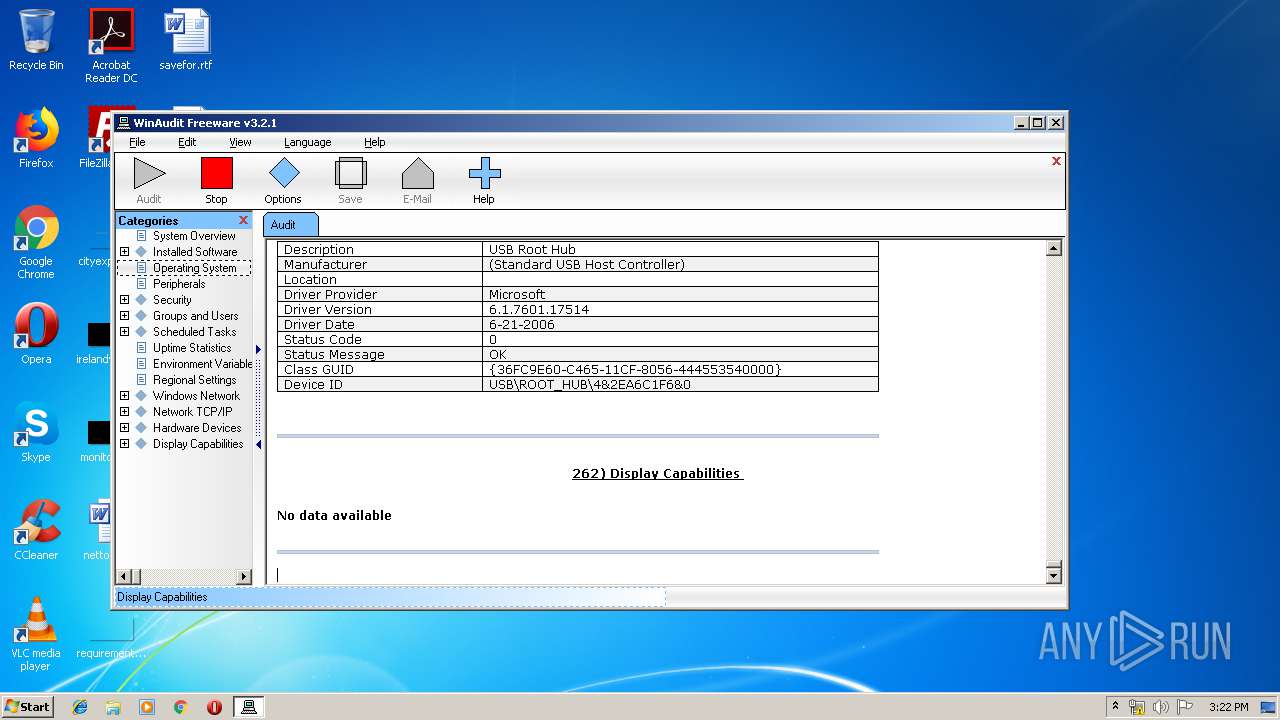Click report scrollbar down arrow
This screenshot has width=1280, height=720.
point(1053,575)
